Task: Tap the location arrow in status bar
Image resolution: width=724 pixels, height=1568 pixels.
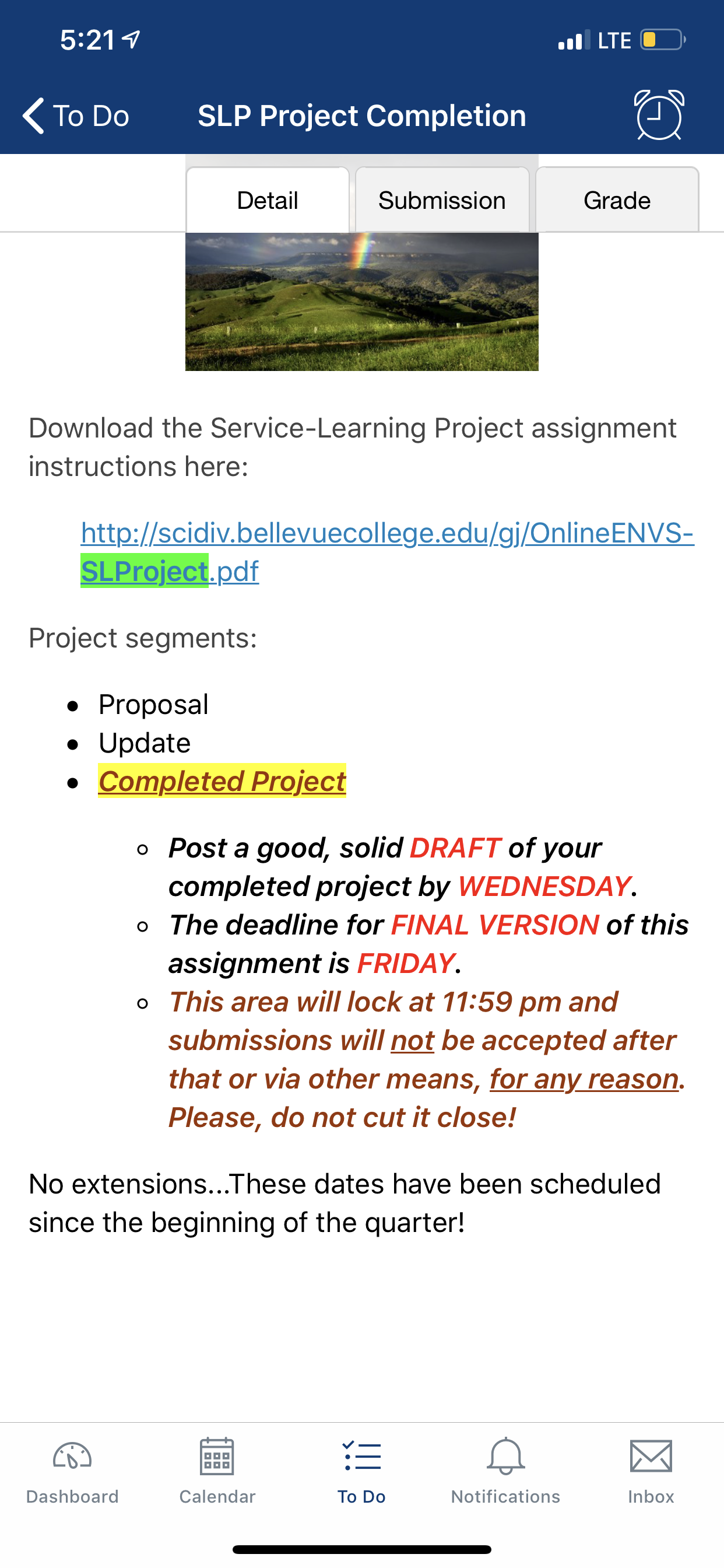Action: tap(131, 40)
